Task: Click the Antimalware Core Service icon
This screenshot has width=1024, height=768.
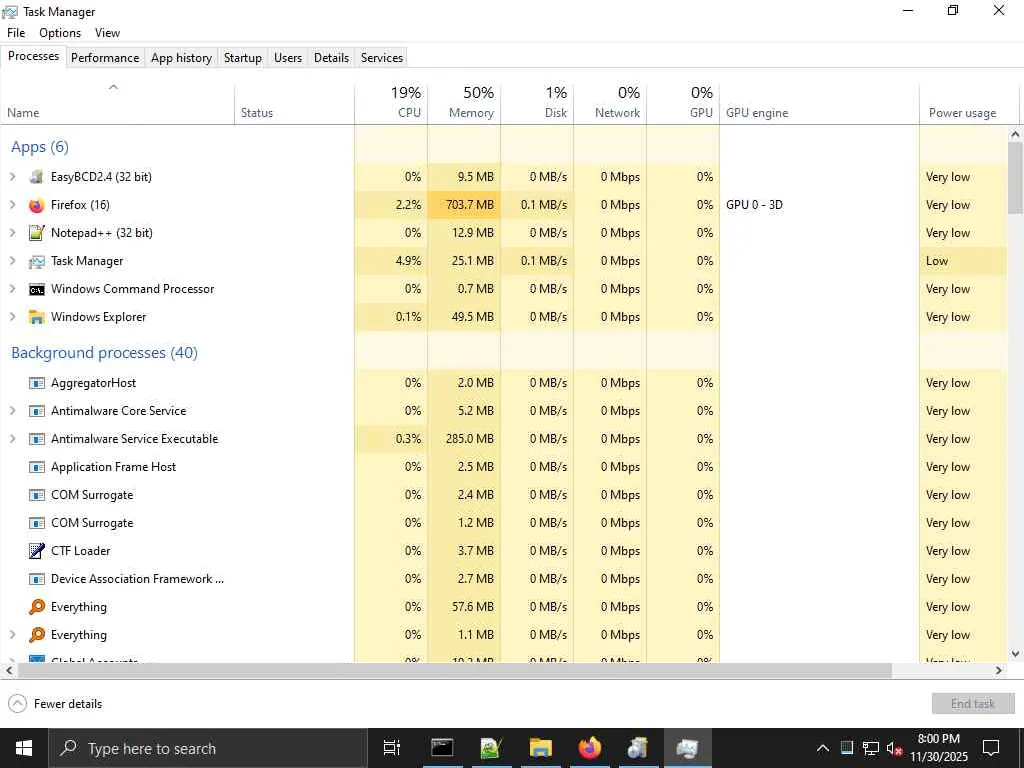Action: point(37,411)
